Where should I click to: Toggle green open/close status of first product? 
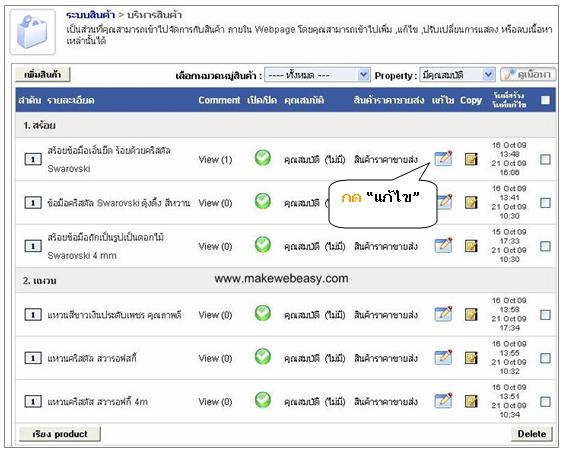tap(263, 158)
